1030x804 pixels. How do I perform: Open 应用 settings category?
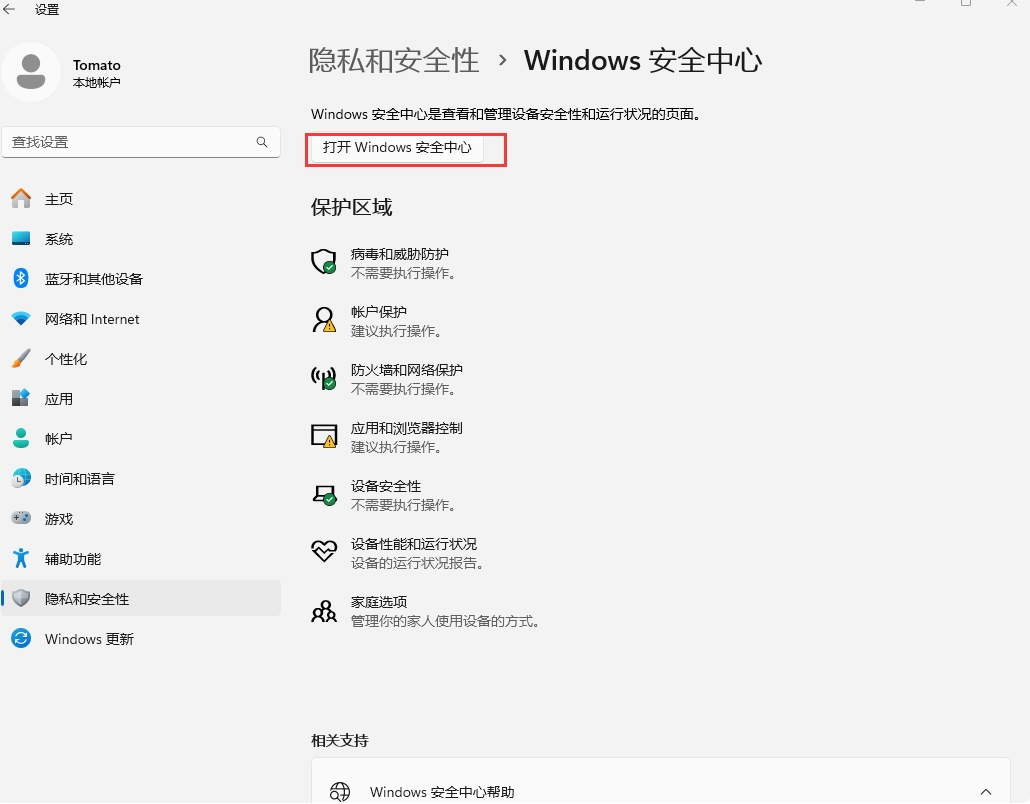[x=141, y=399]
